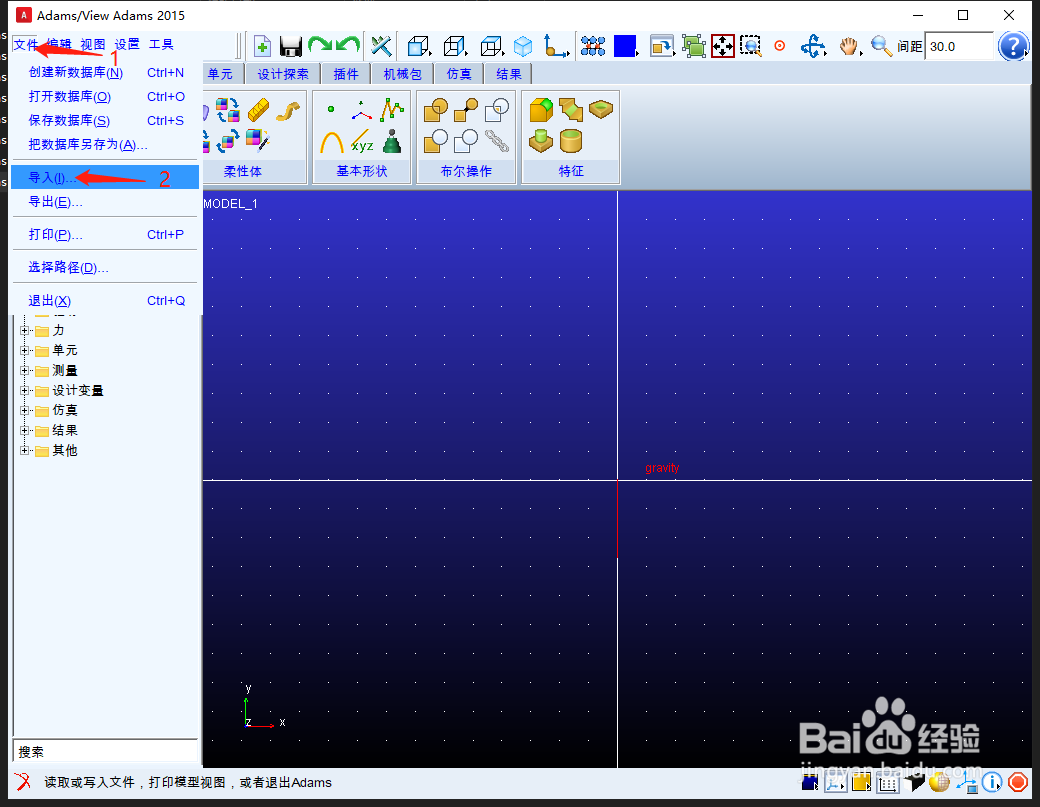This screenshot has height=807, width=1040.
Task: Click the green redo arrow
Action: [x=320, y=46]
